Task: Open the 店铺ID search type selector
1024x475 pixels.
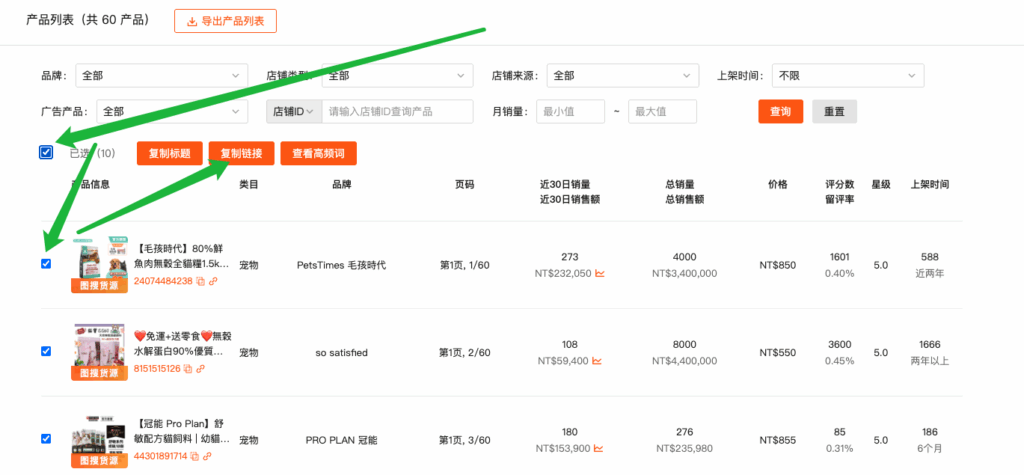Action: pos(294,112)
